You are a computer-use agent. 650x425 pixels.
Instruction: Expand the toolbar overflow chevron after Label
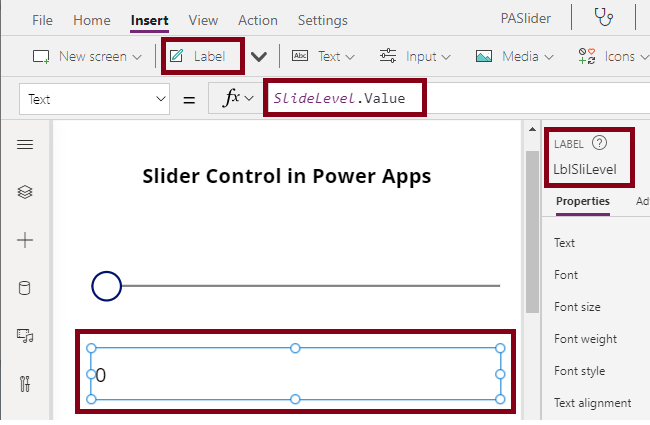coord(259,56)
